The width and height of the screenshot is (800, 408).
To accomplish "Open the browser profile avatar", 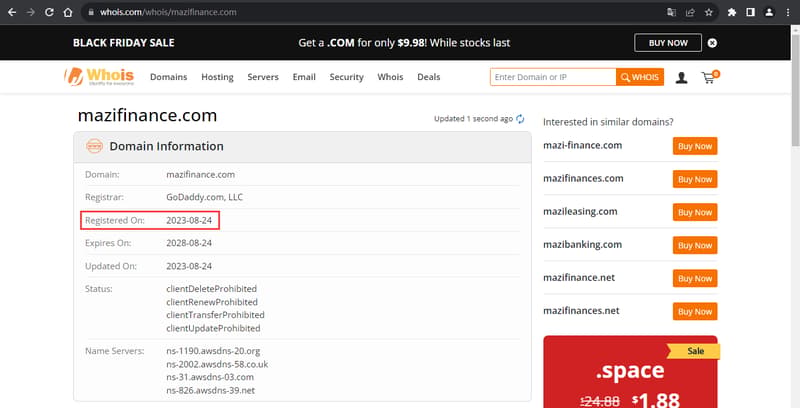I will click(x=769, y=12).
